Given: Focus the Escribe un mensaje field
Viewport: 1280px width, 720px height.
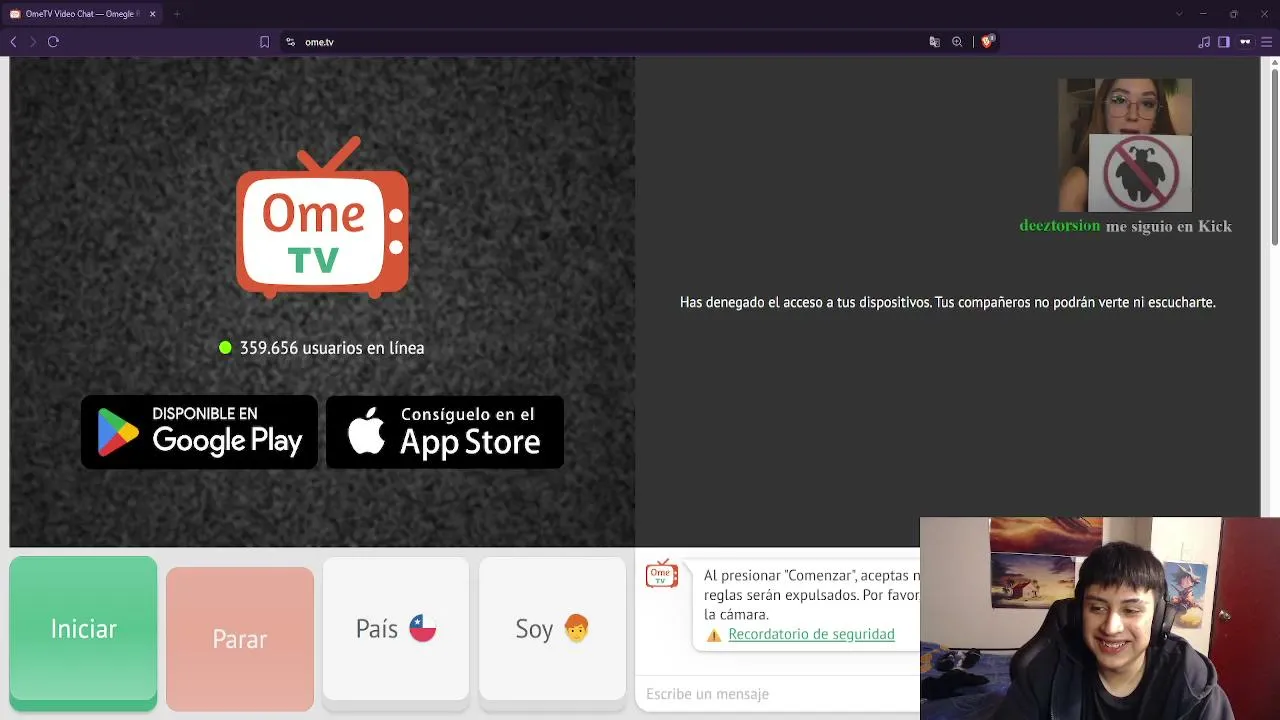Looking at the screenshot, I should 778,694.
